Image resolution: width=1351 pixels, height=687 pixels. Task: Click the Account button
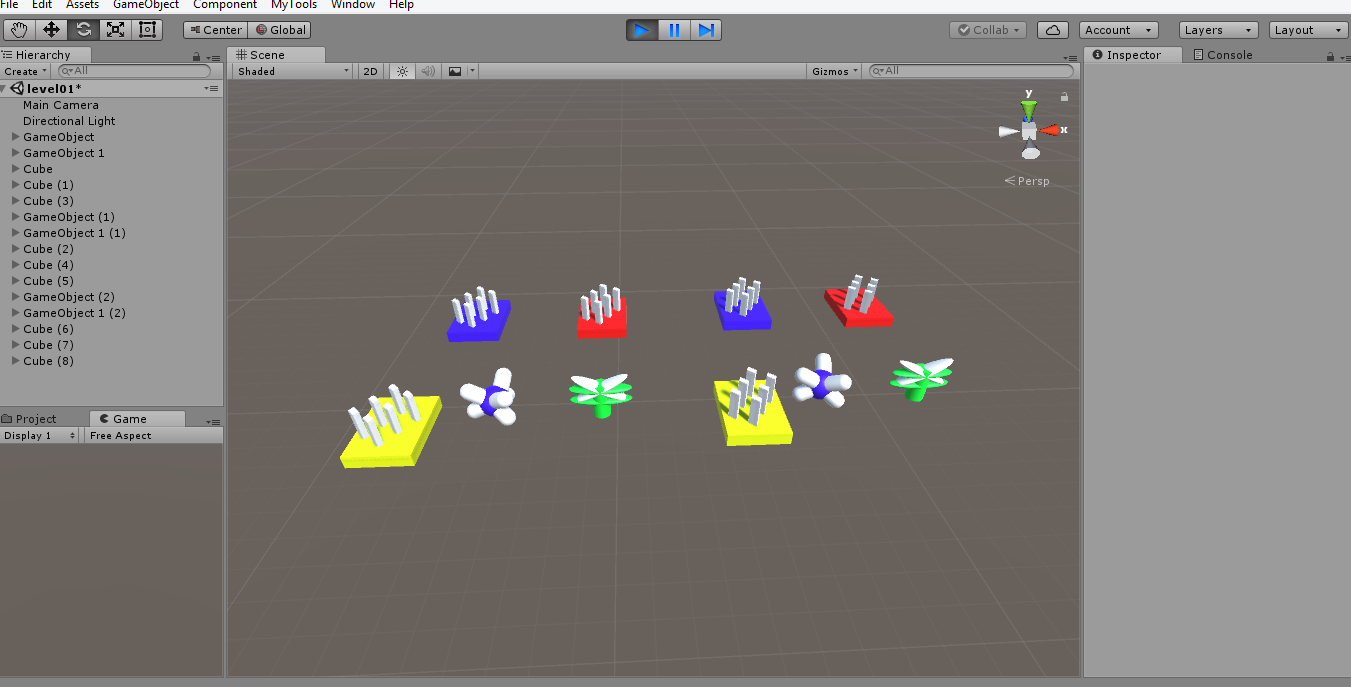(x=1117, y=29)
